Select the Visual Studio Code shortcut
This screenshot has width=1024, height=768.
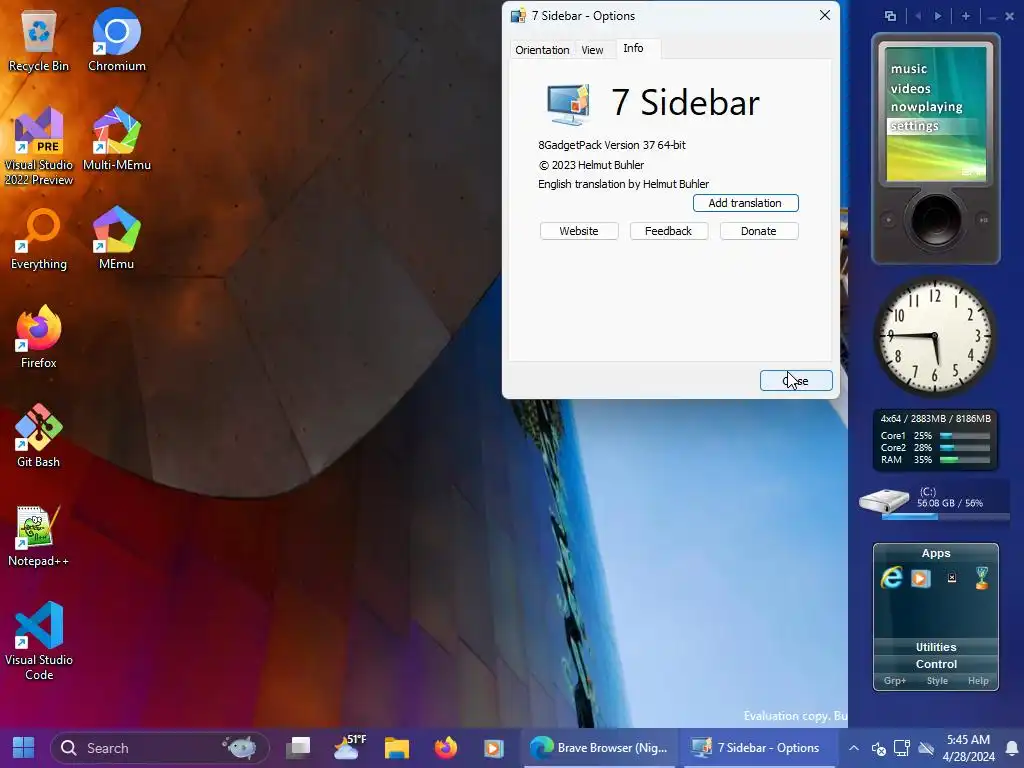pos(39,641)
